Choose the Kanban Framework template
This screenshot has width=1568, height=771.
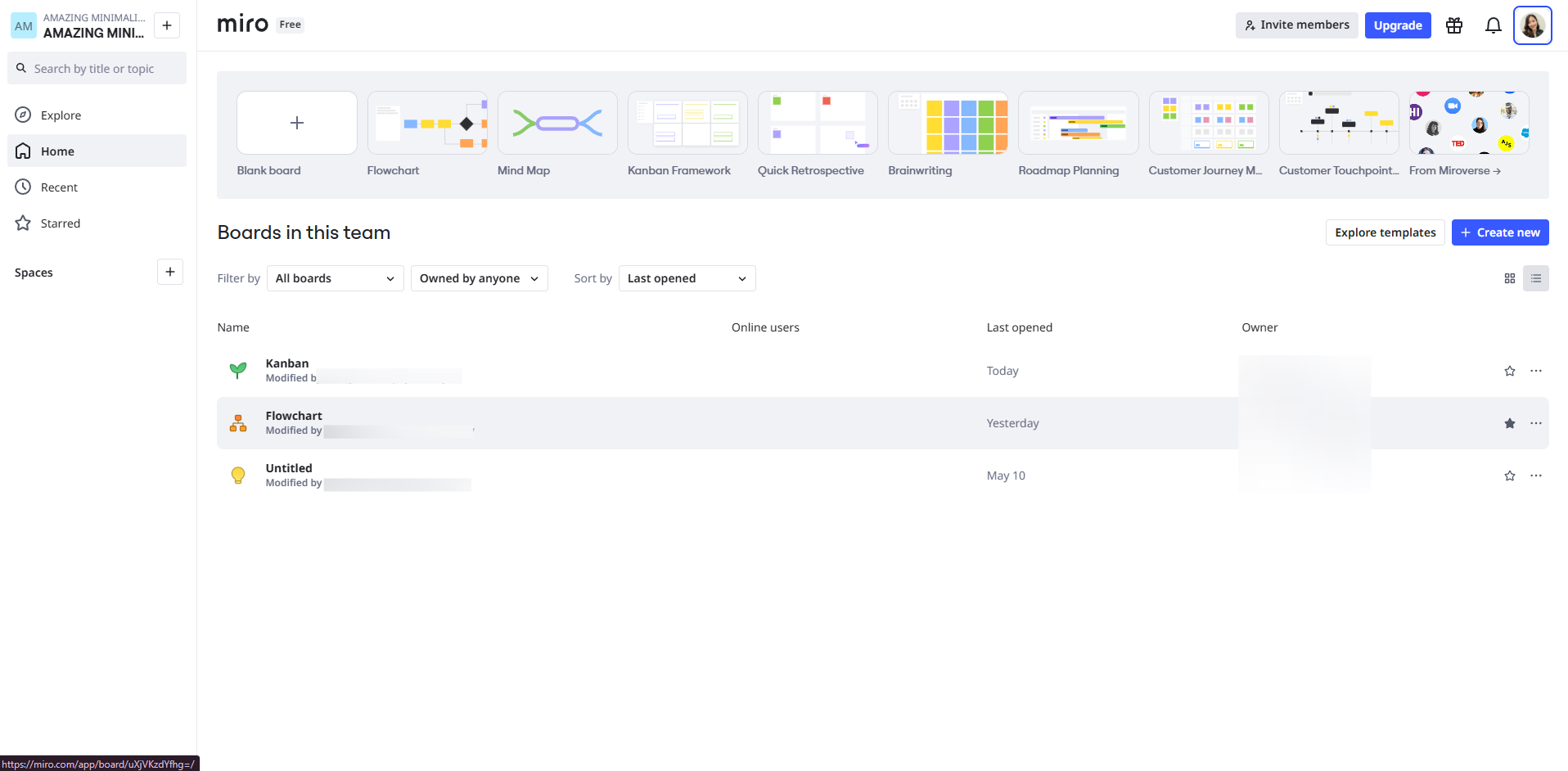click(x=687, y=123)
